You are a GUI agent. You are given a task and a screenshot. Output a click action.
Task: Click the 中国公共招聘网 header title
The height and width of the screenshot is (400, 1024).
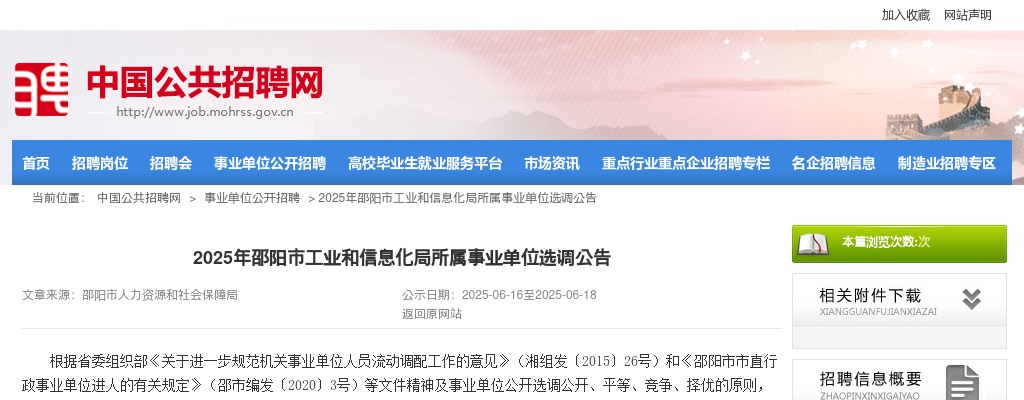(204, 82)
